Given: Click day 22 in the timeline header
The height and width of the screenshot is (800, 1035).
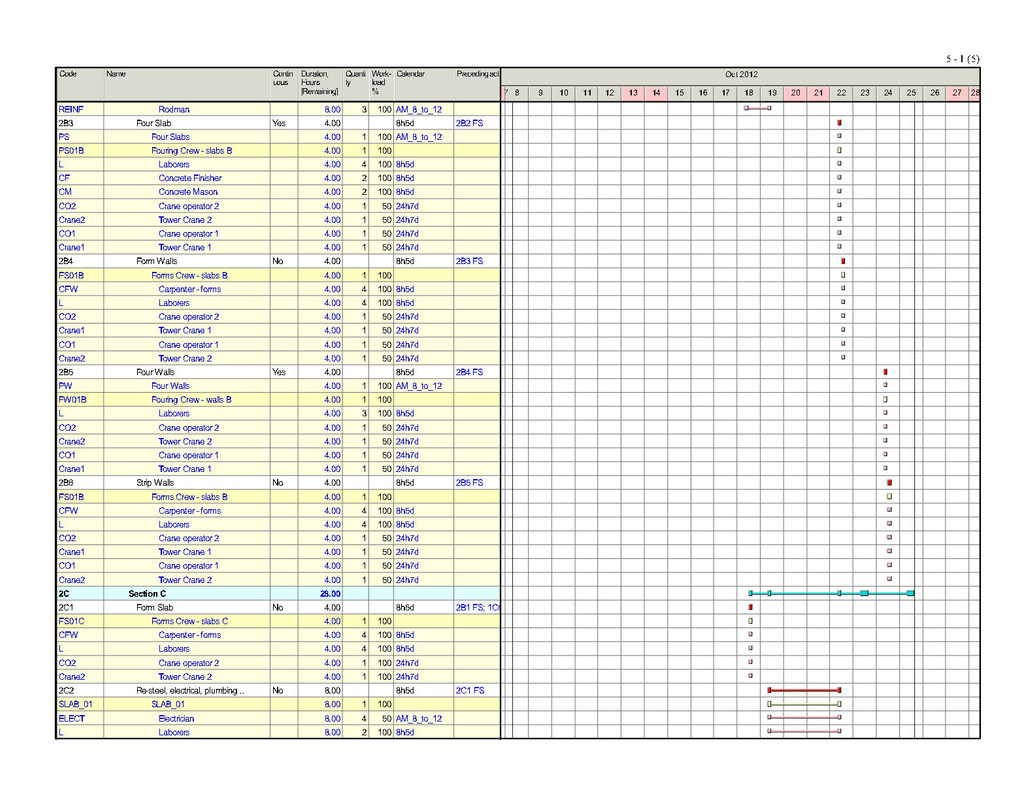Looking at the screenshot, I should 841,93.
